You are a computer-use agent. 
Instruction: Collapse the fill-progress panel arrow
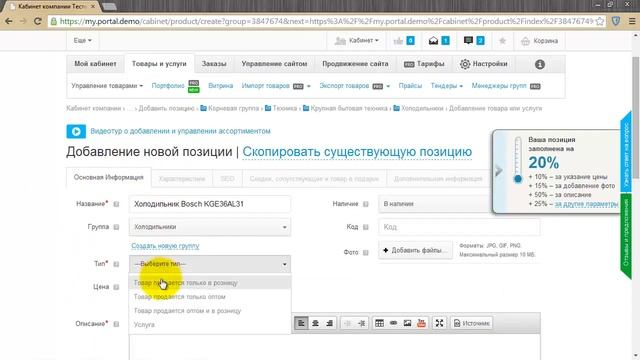tap(498, 171)
